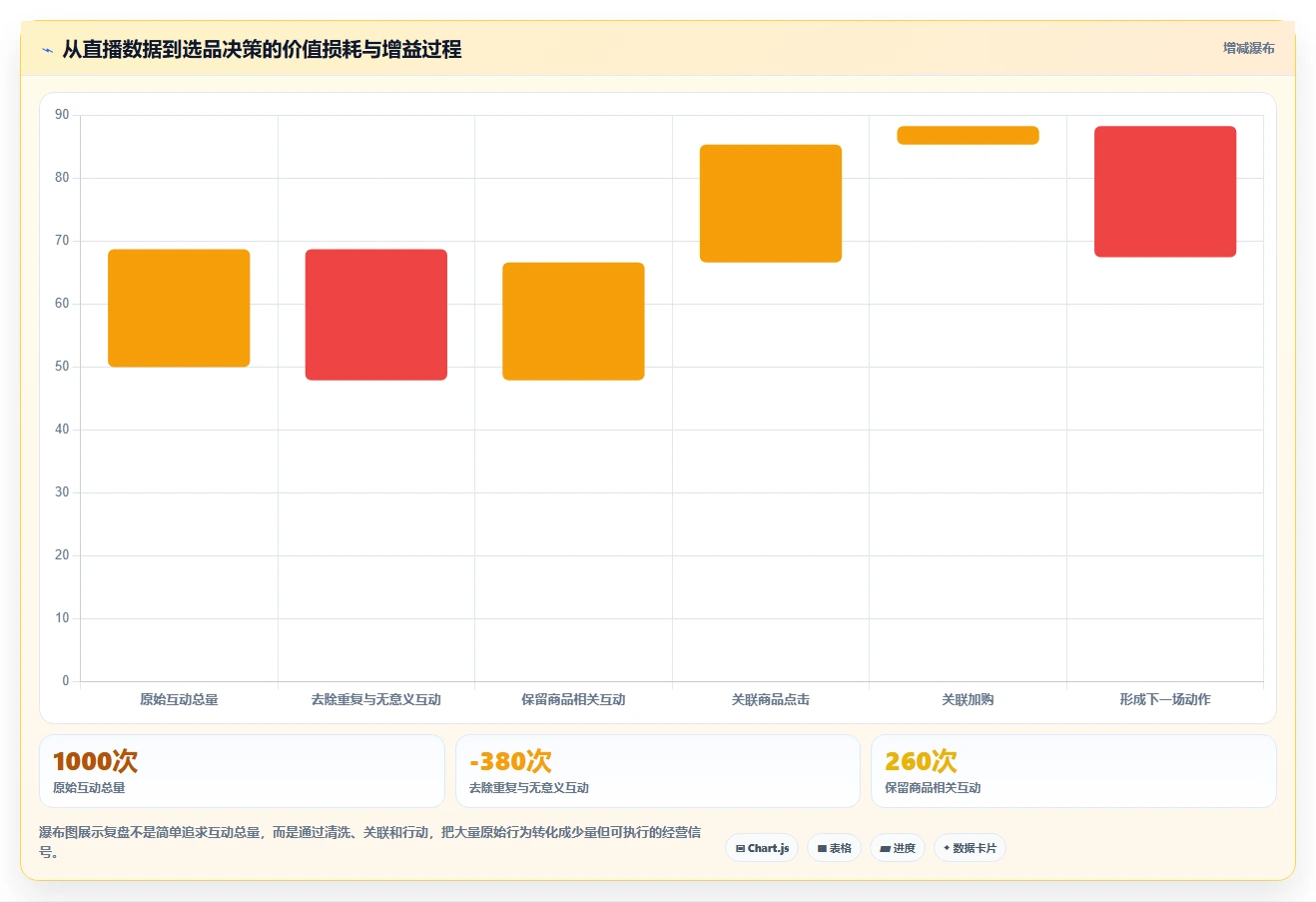Click the orange 原始互动总量 bar
The height and width of the screenshot is (902, 1316).
(179, 308)
